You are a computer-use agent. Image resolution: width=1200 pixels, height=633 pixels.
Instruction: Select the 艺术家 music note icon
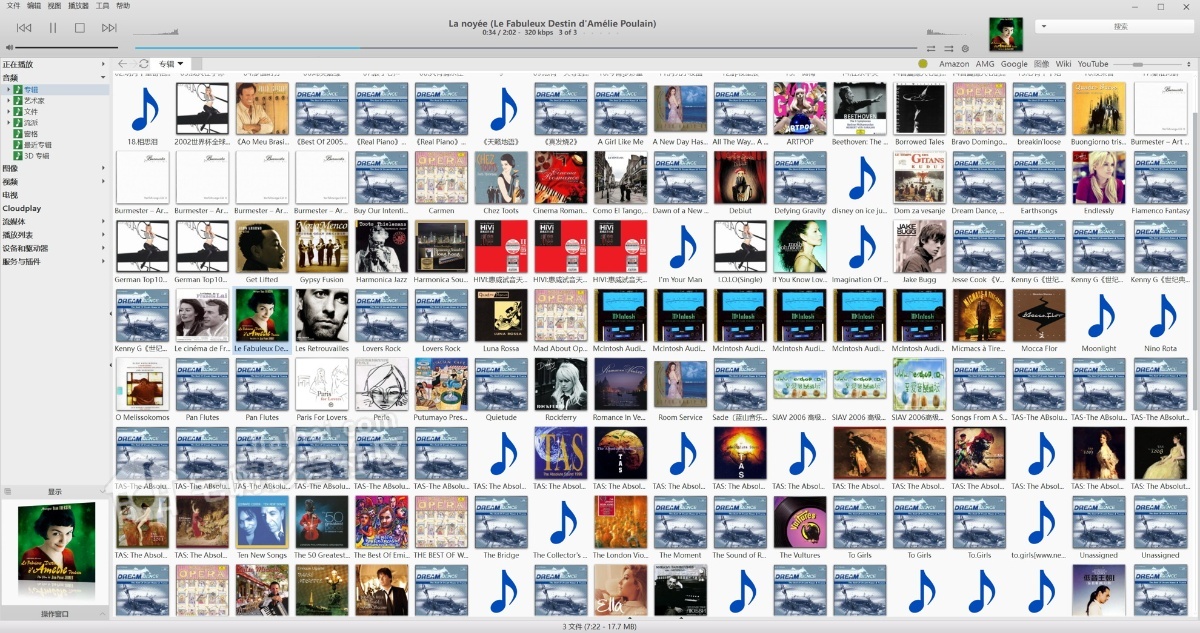coord(18,101)
